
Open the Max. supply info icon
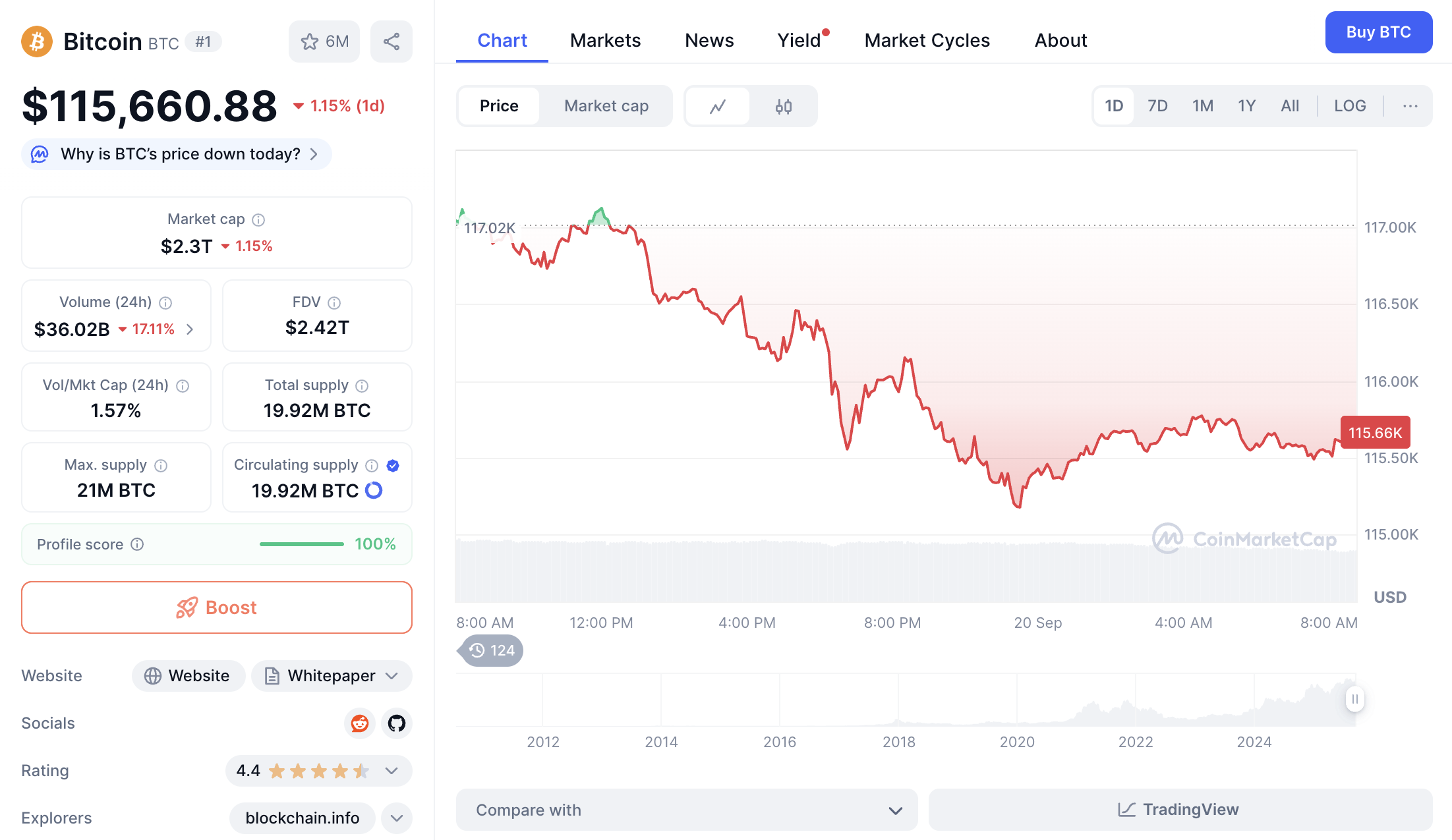(161, 466)
